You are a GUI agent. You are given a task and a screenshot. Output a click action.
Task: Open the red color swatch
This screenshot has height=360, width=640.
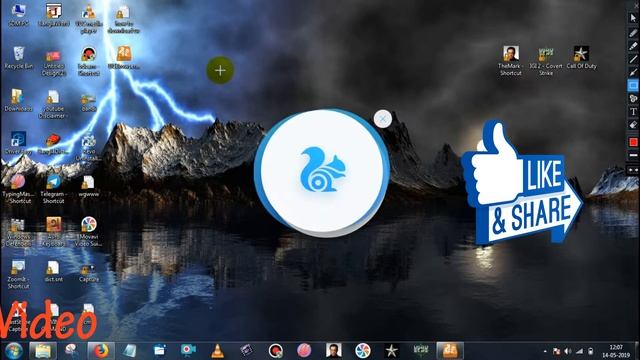[x=633, y=142]
